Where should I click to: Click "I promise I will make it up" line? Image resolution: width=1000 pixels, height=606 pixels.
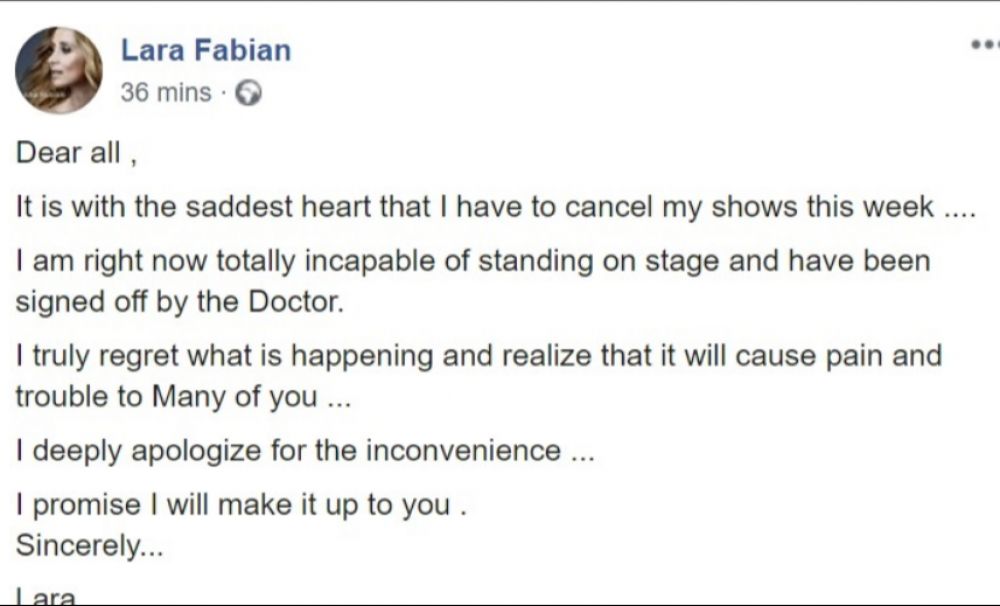click(x=242, y=504)
